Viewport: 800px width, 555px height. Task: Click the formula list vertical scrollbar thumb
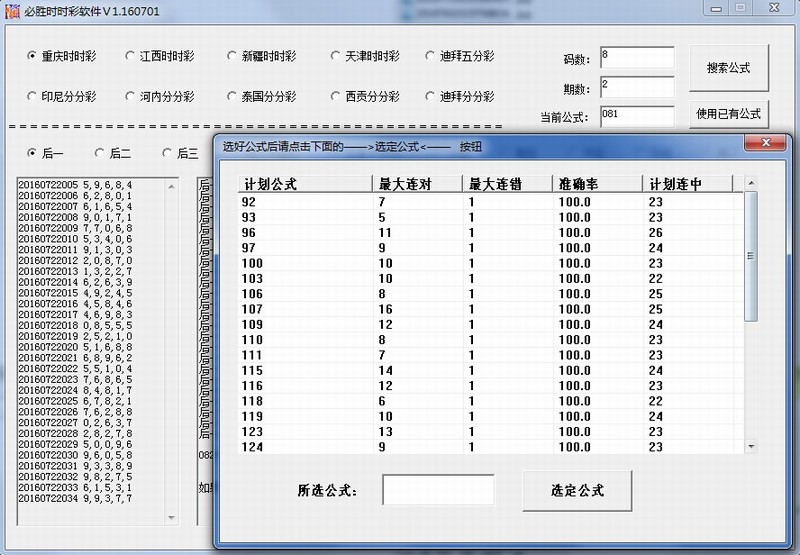[751, 256]
